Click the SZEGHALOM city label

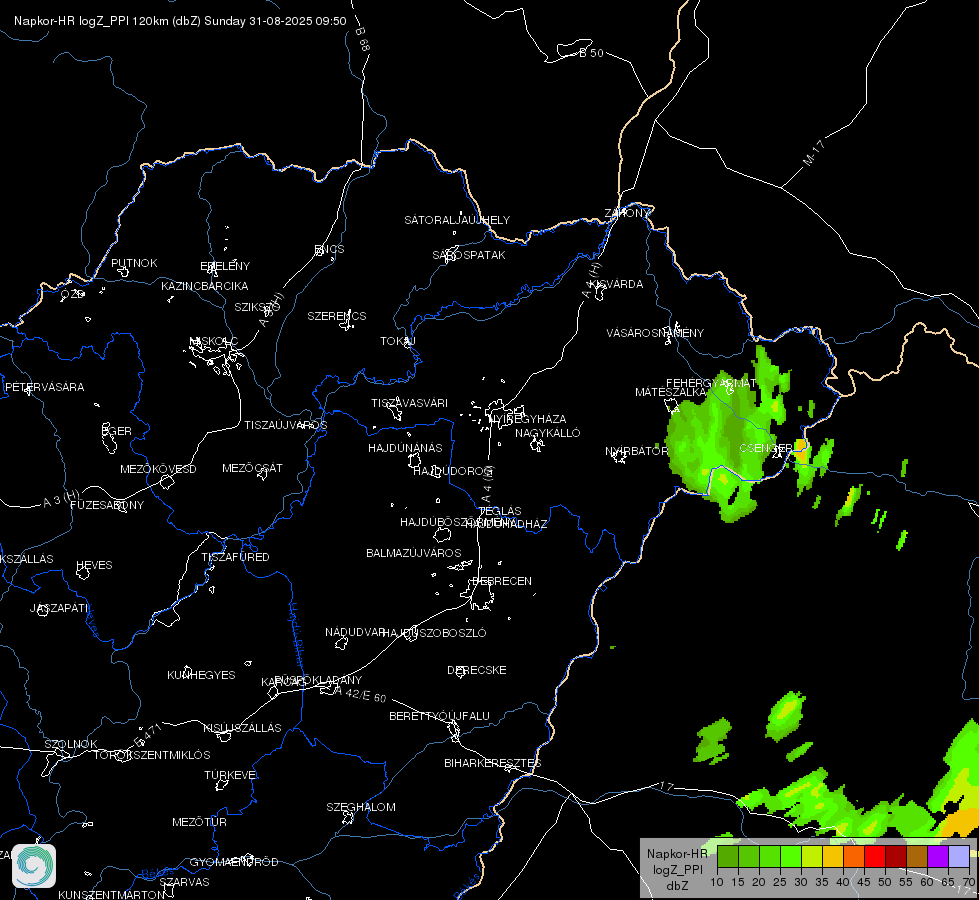[x=361, y=807]
